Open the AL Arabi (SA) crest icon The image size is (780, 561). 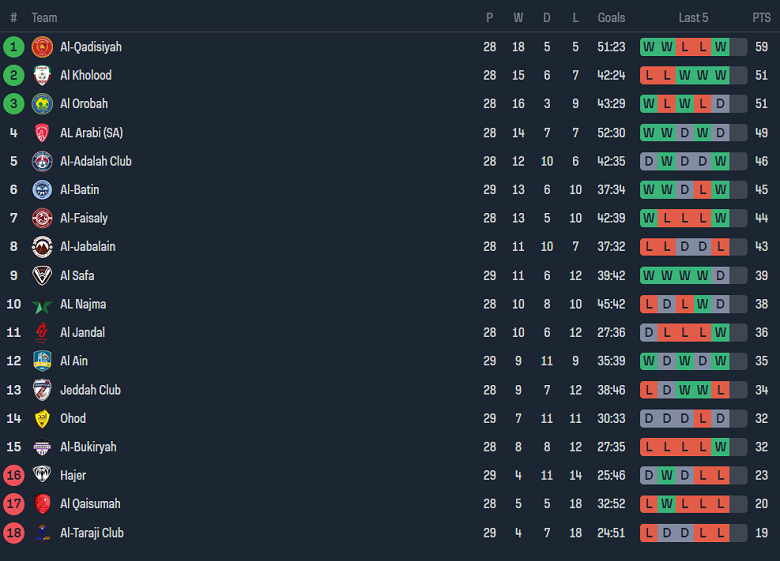pyautogui.click(x=42, y=133)
